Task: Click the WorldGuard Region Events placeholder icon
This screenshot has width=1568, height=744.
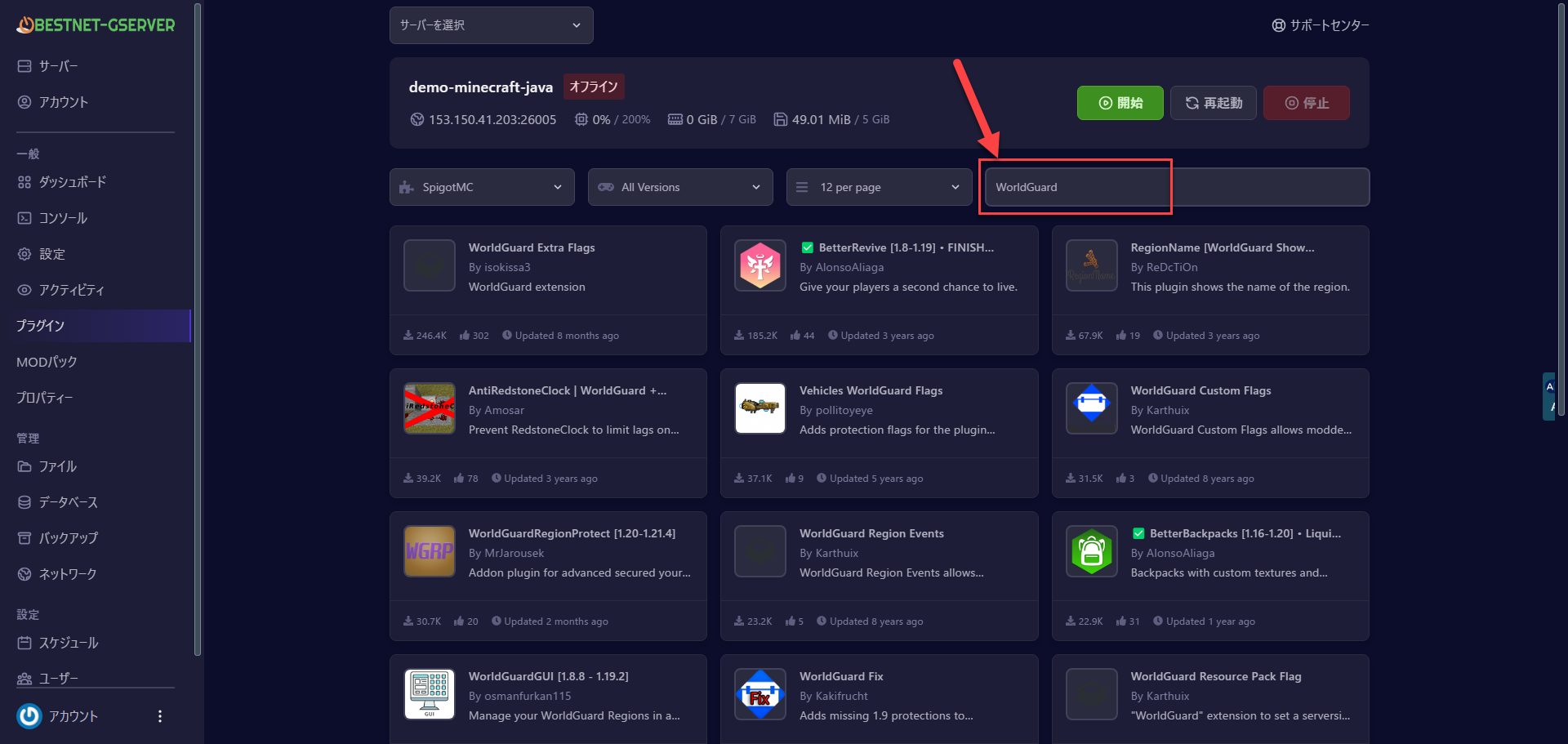Action: (760, 551)
